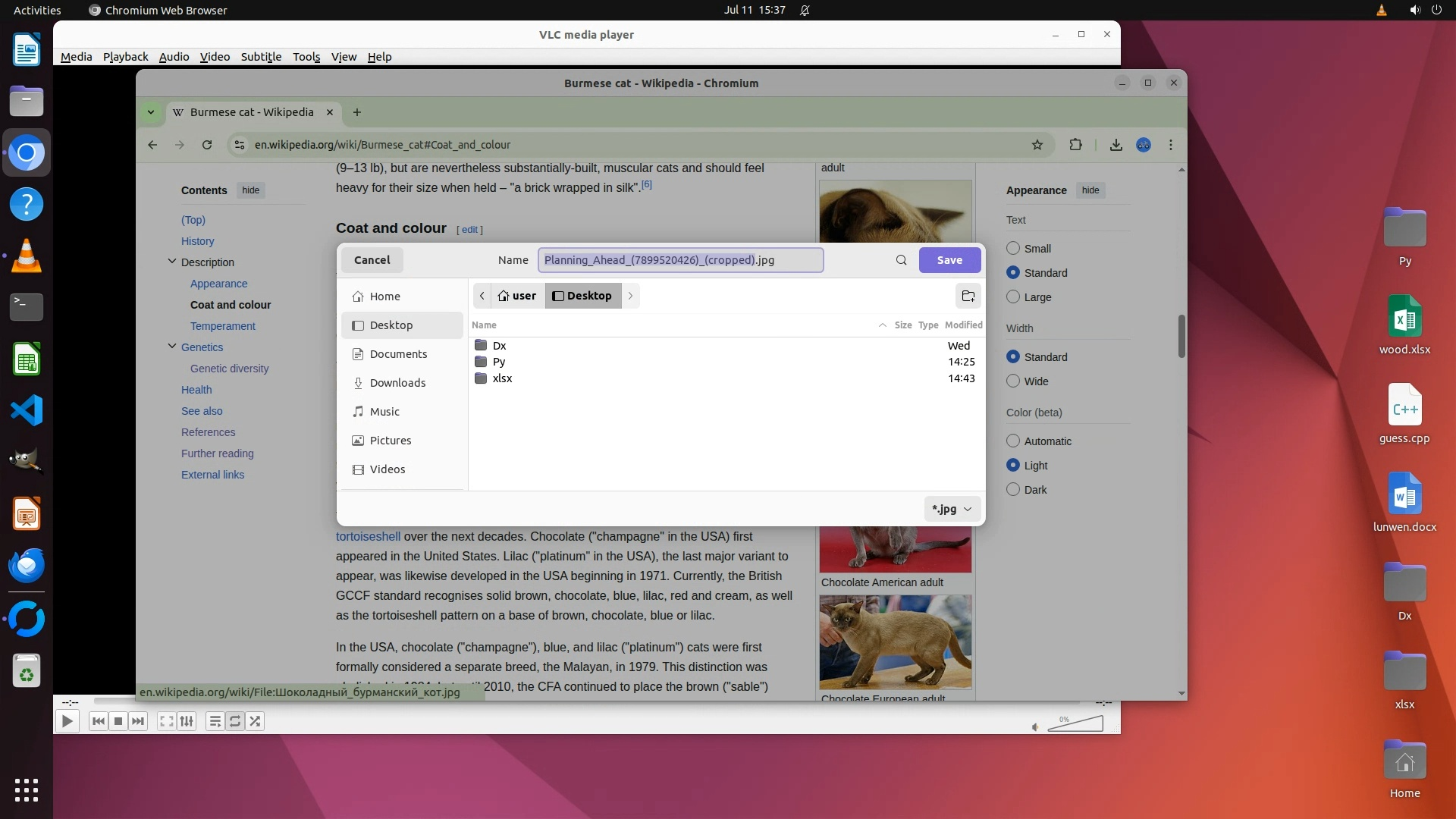Image resolution: width=1456 pixels, height=819 pixels.
Task: Toggle VLC fullscreen button
Action: click(166, 721)
